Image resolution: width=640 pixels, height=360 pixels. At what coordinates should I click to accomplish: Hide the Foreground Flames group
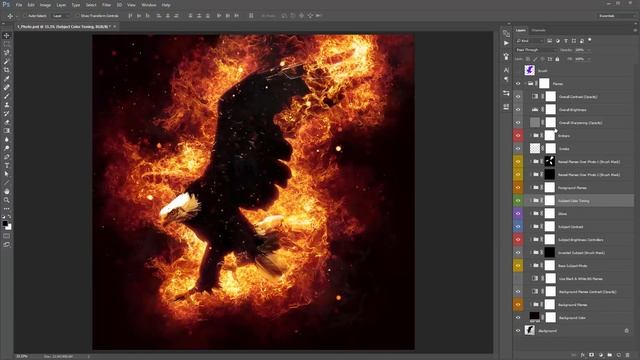point(518,187)
